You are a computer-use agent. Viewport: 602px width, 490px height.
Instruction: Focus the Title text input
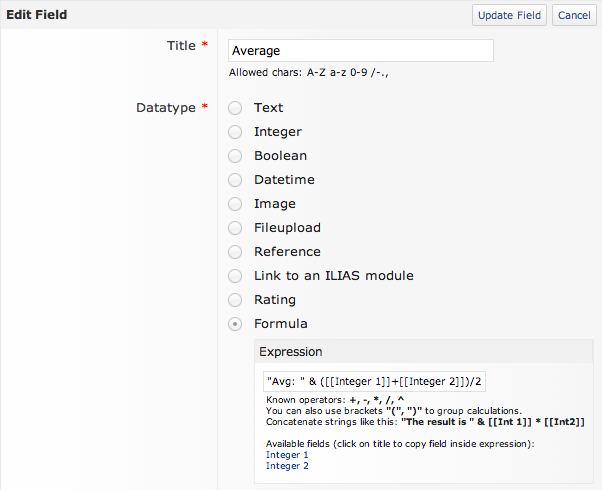pyautogui.click(x=360, y=50)
